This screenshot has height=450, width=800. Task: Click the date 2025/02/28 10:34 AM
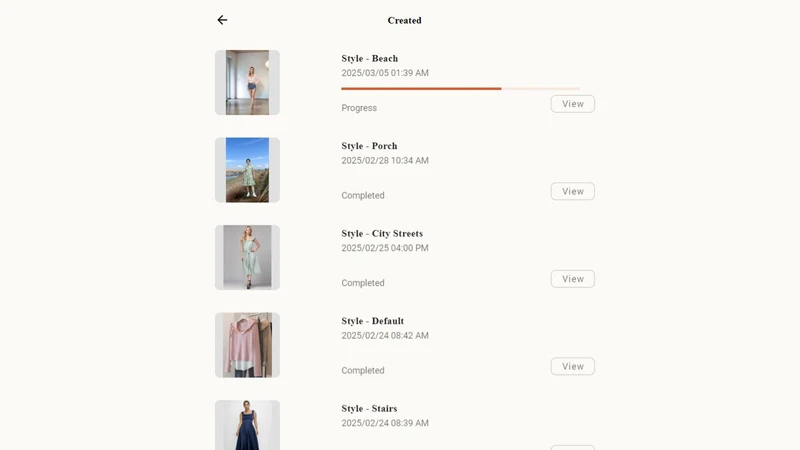click(385, 161)
